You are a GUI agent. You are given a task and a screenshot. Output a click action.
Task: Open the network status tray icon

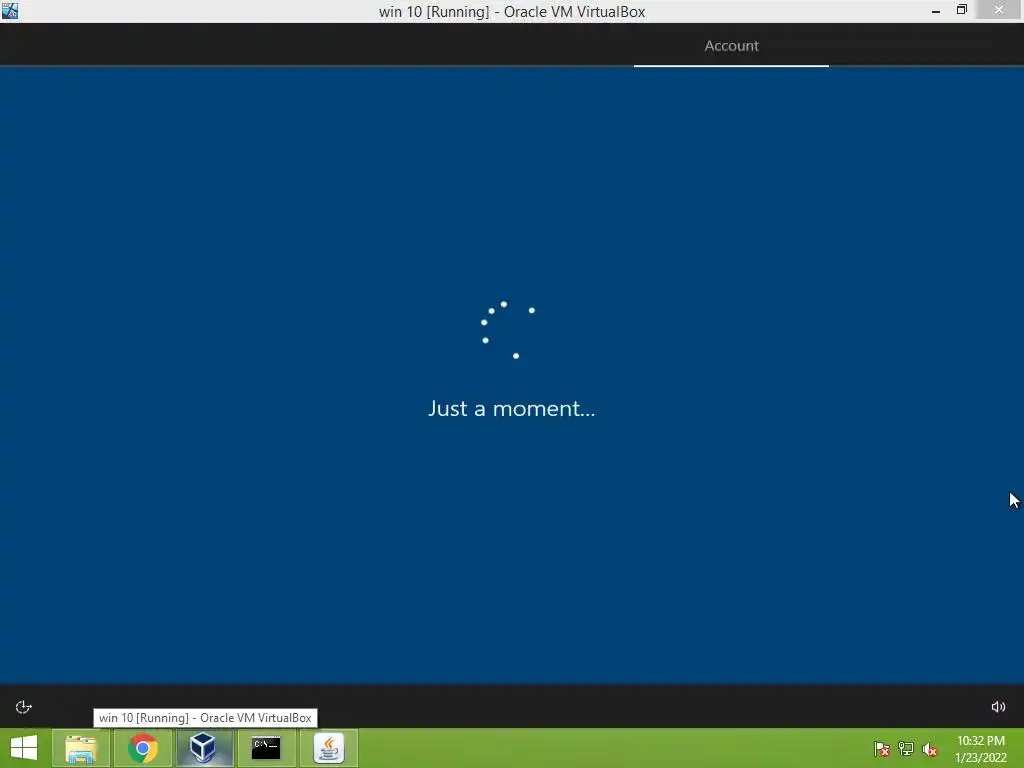pos(906,749)
